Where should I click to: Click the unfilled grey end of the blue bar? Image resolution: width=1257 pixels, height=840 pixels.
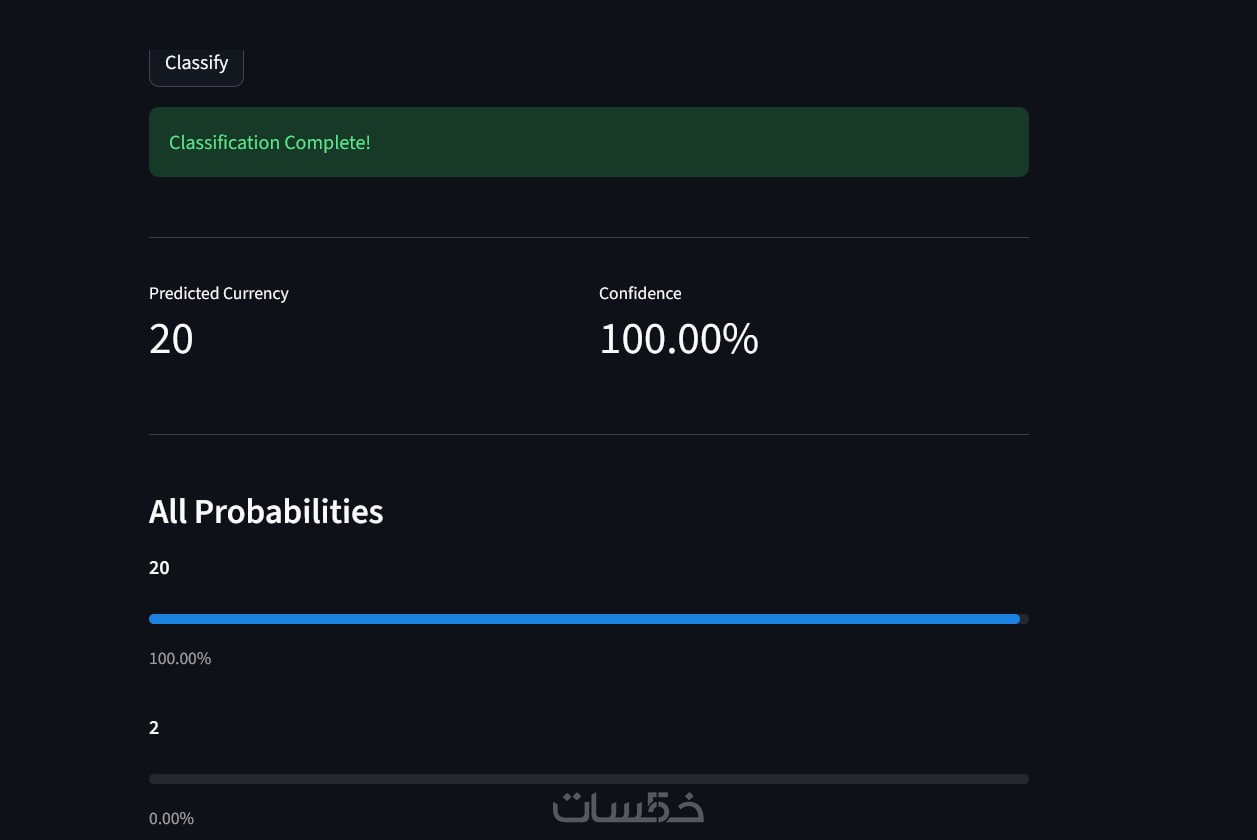click(x=1024, y=619)
